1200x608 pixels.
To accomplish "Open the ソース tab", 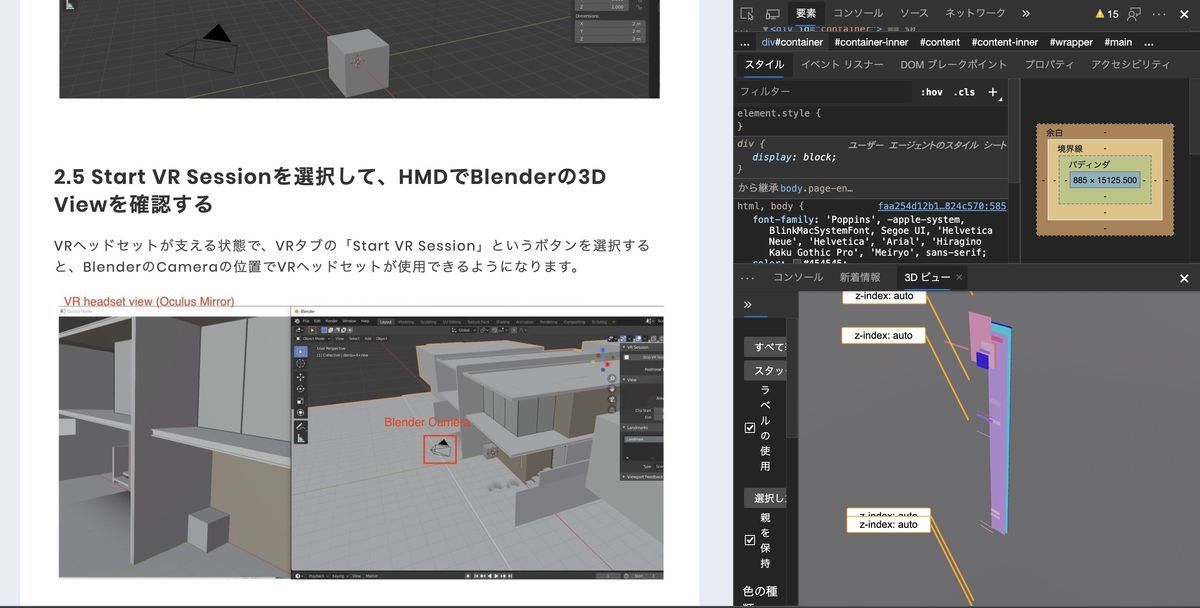I will pos(914,14).
